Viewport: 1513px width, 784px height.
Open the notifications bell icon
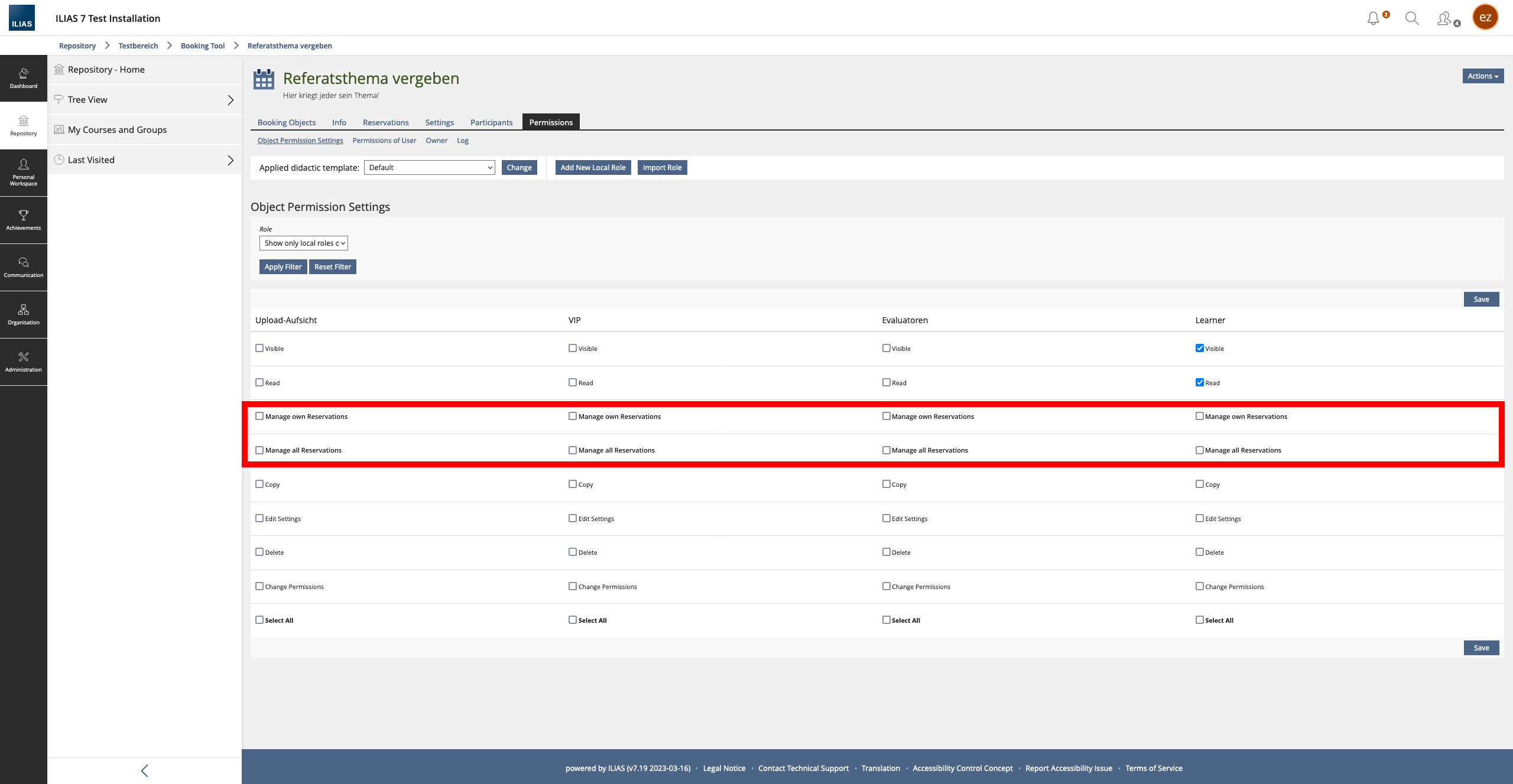pos(1373,18)
